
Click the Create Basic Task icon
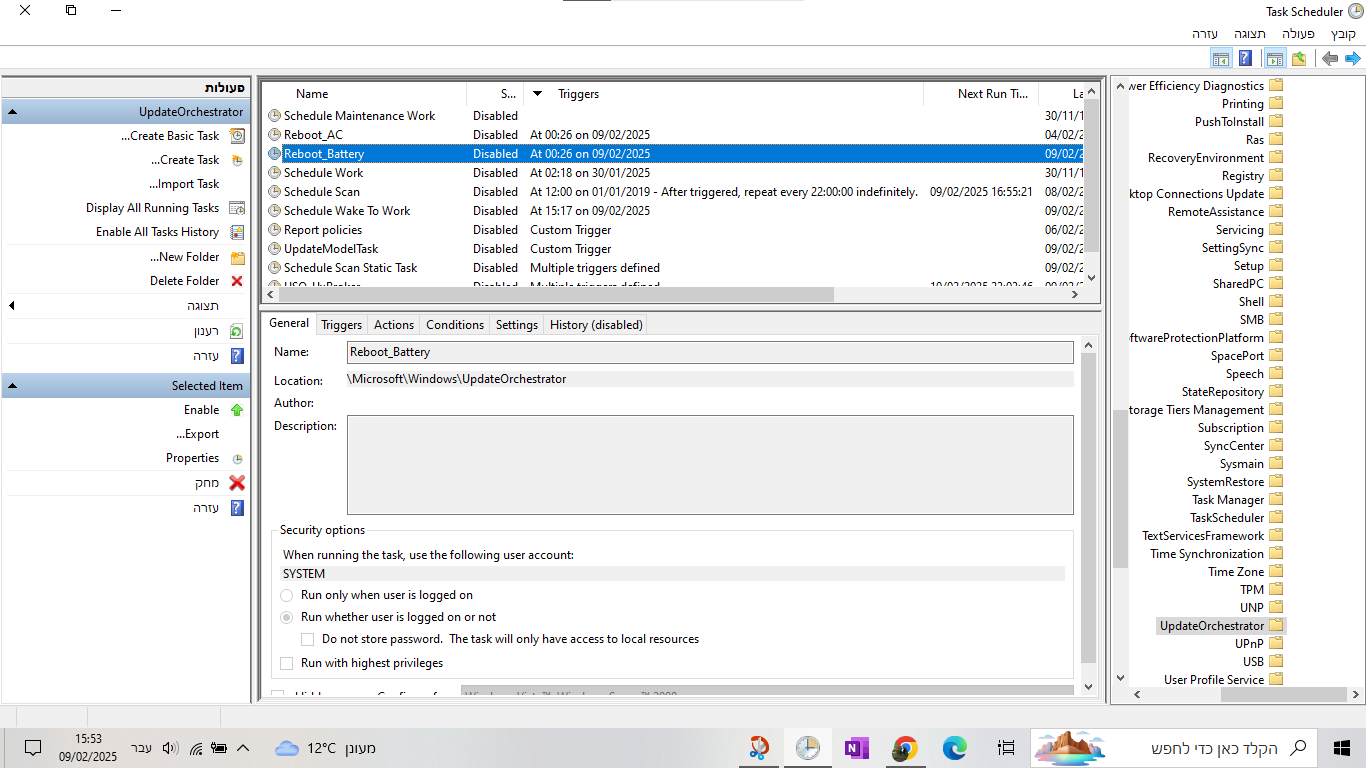pos(237,136)
